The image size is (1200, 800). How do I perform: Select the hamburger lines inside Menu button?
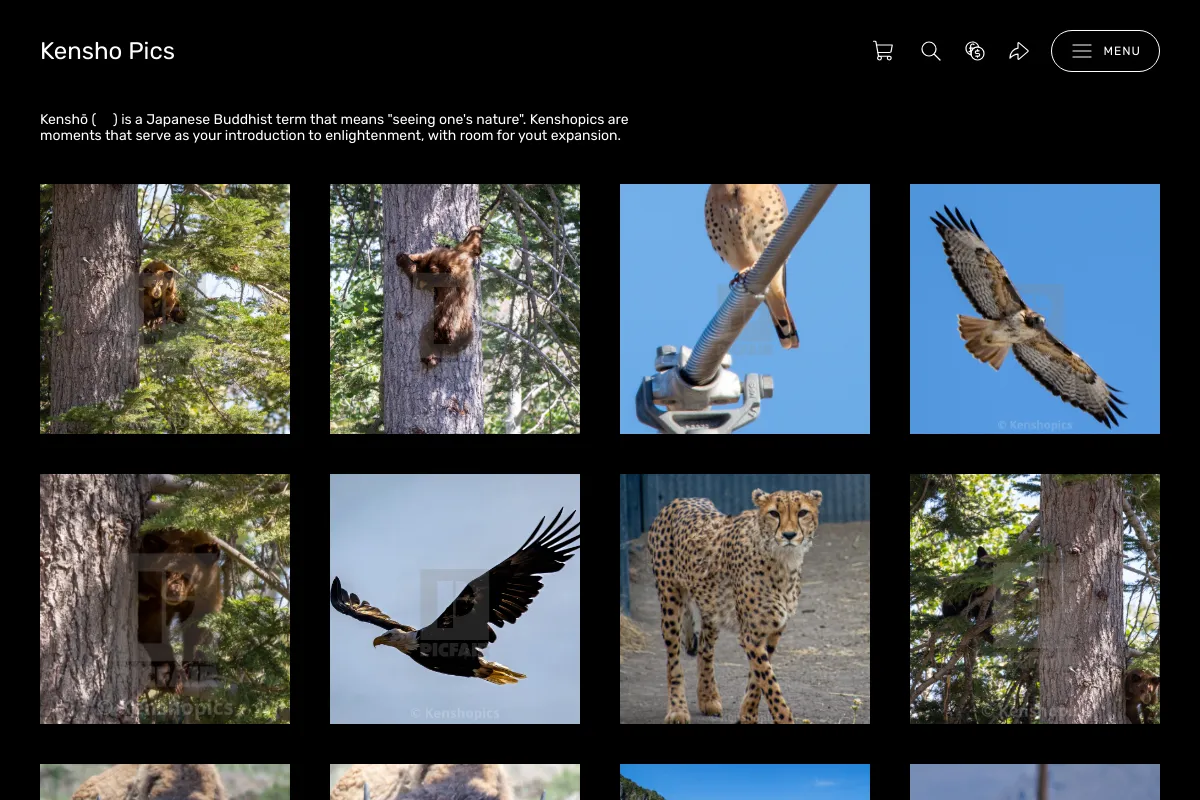tap(1082, 51)
